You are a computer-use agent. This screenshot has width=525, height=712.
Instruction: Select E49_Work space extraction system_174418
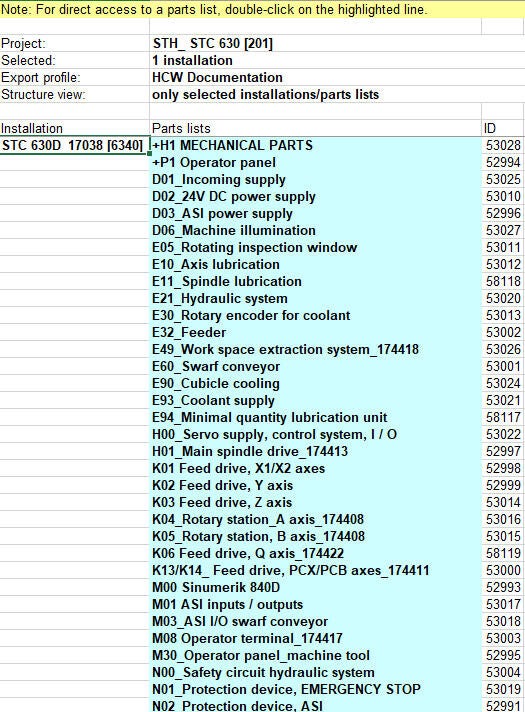(x=315, y=349)
